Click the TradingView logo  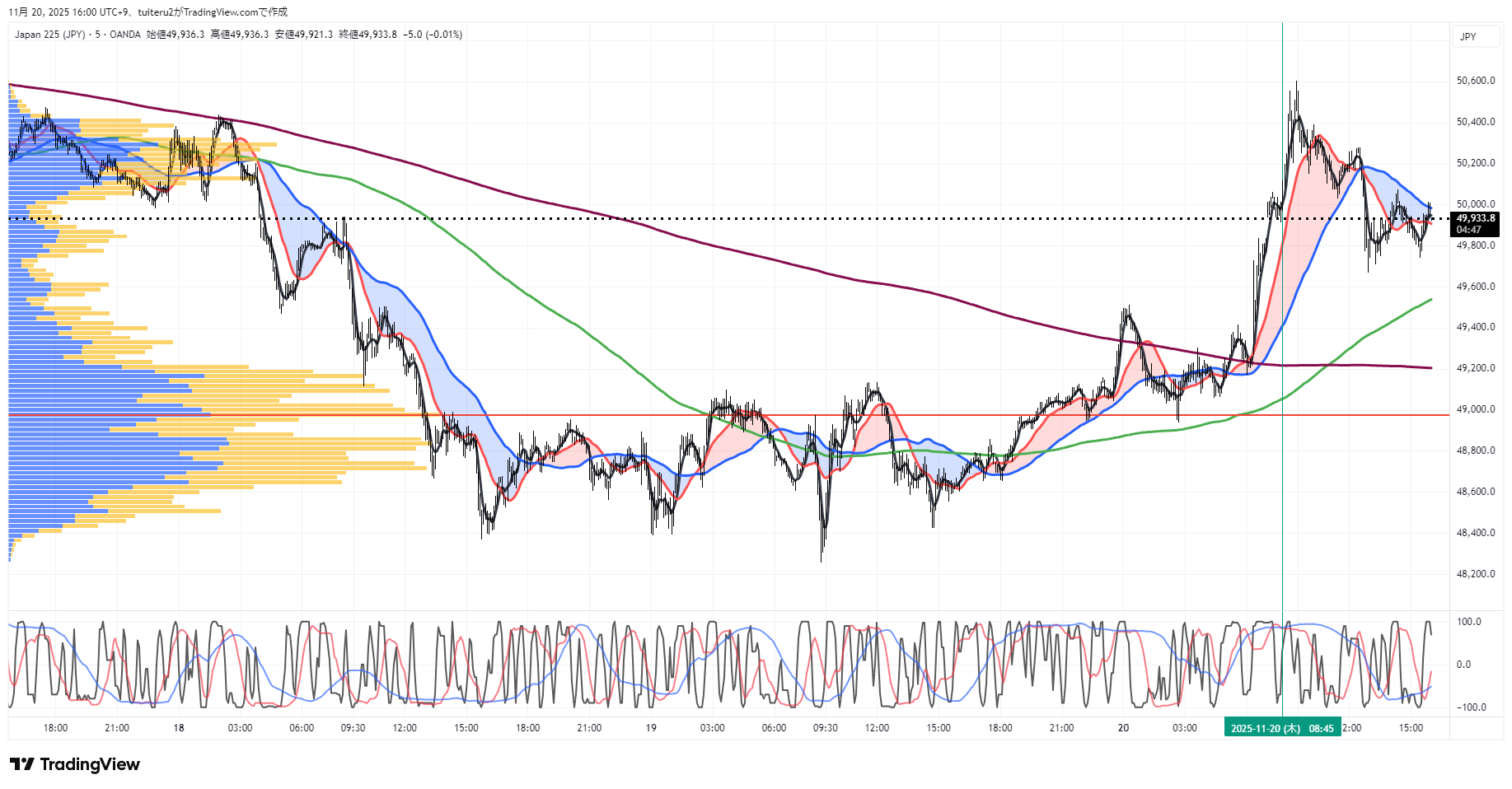pos(74,764)
